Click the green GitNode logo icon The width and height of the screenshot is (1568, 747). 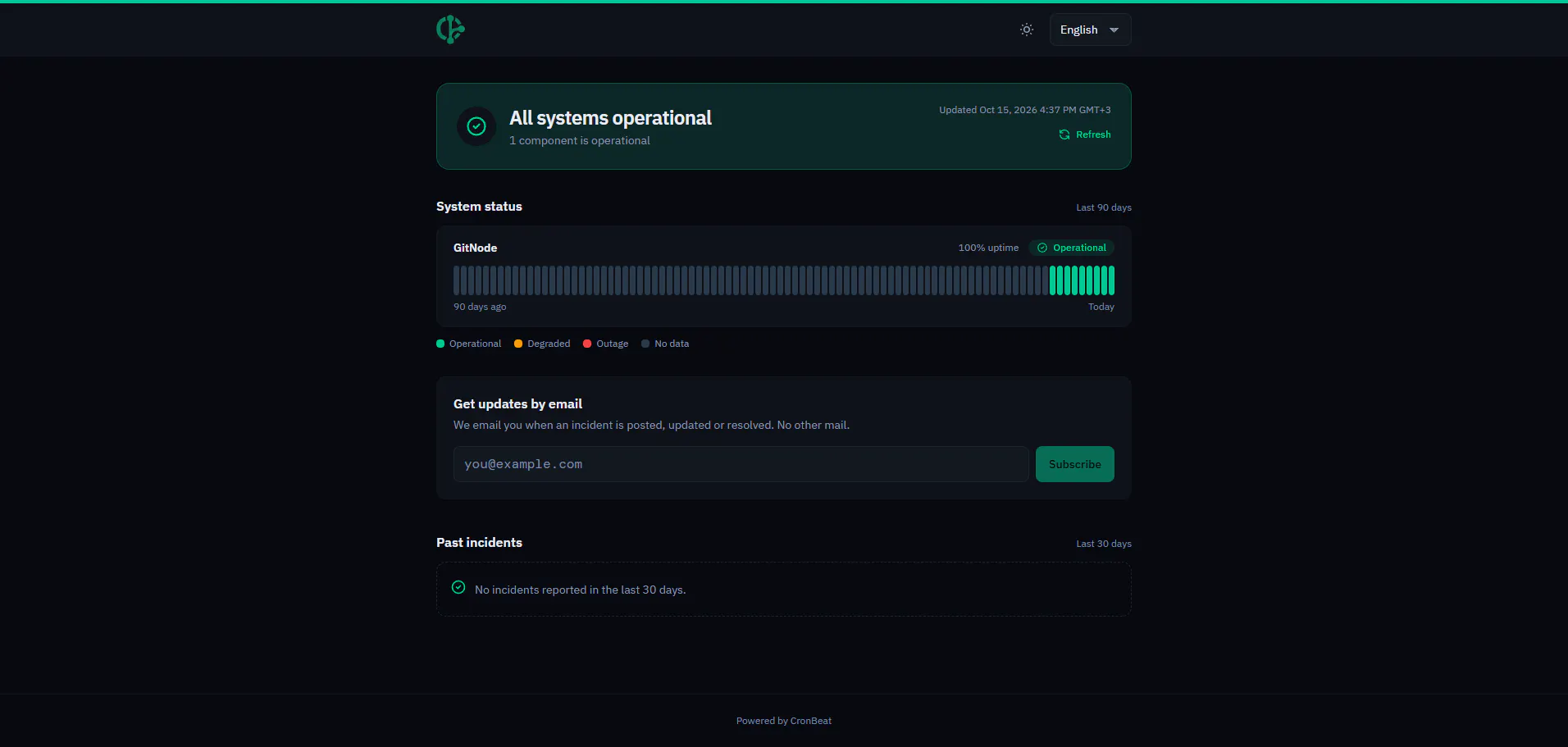pos(450,30)
